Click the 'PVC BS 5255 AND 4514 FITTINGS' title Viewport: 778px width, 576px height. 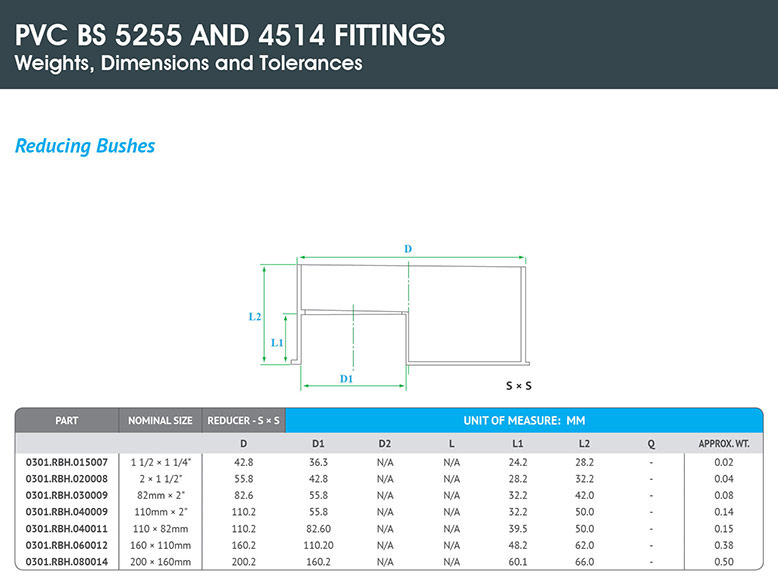click(x=230, y=35)
